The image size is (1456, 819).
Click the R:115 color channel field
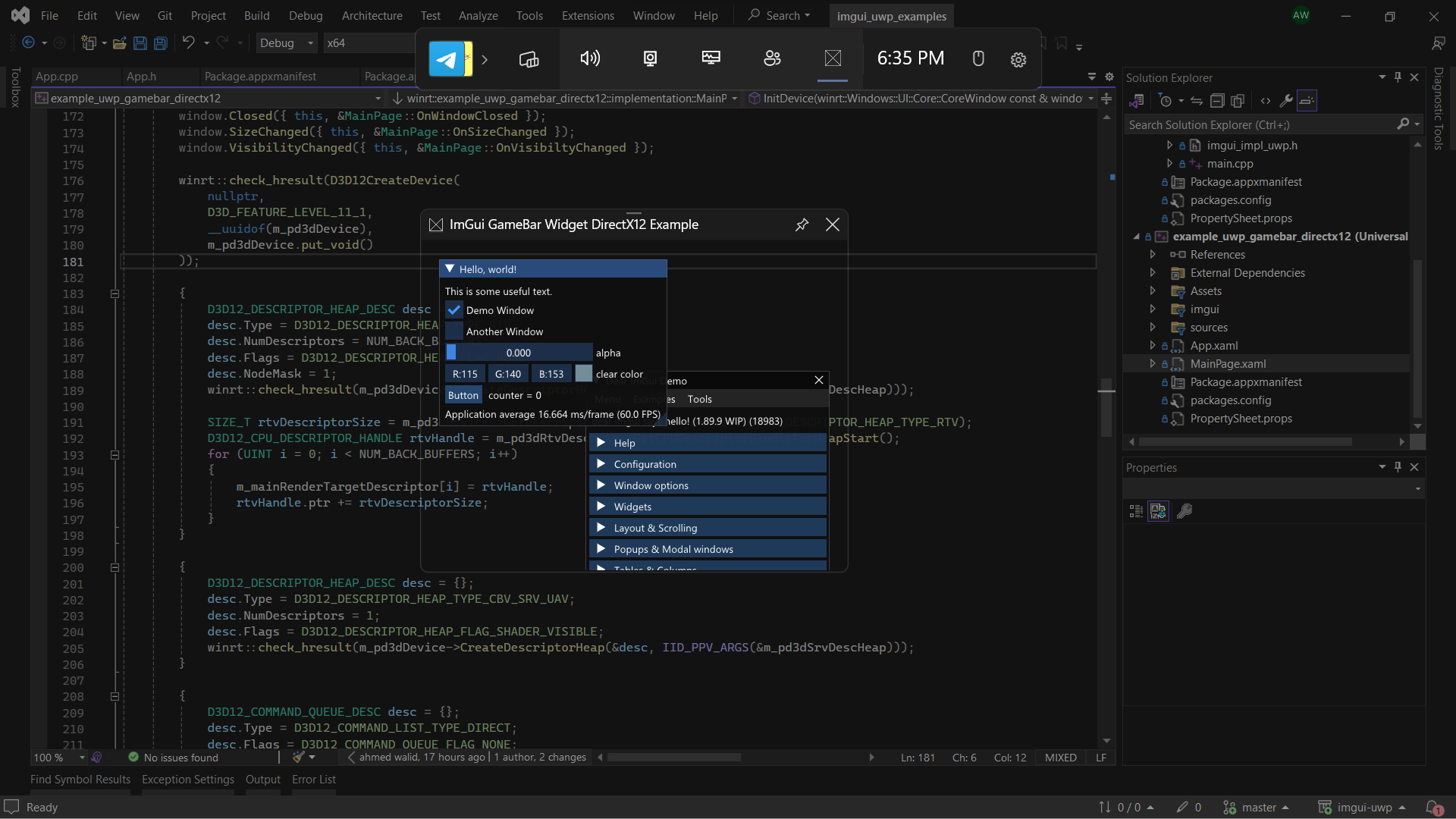click(465, 374)
